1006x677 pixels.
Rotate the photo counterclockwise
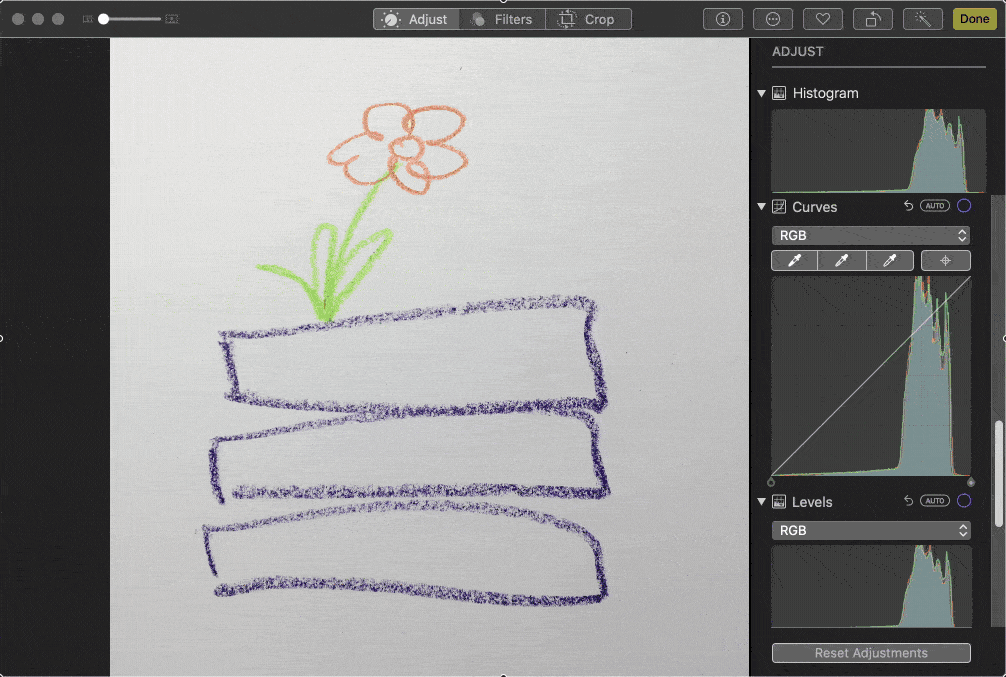click(873, 19)
